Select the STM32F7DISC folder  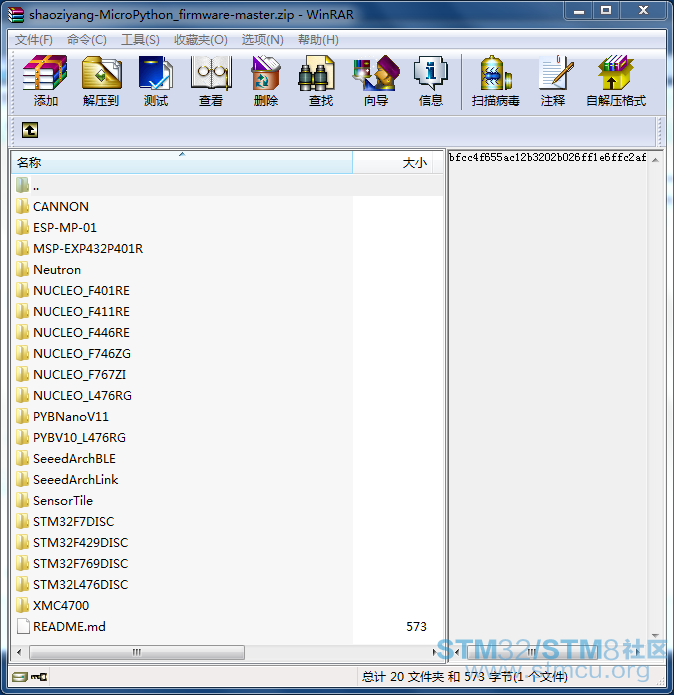click(65, 521)
